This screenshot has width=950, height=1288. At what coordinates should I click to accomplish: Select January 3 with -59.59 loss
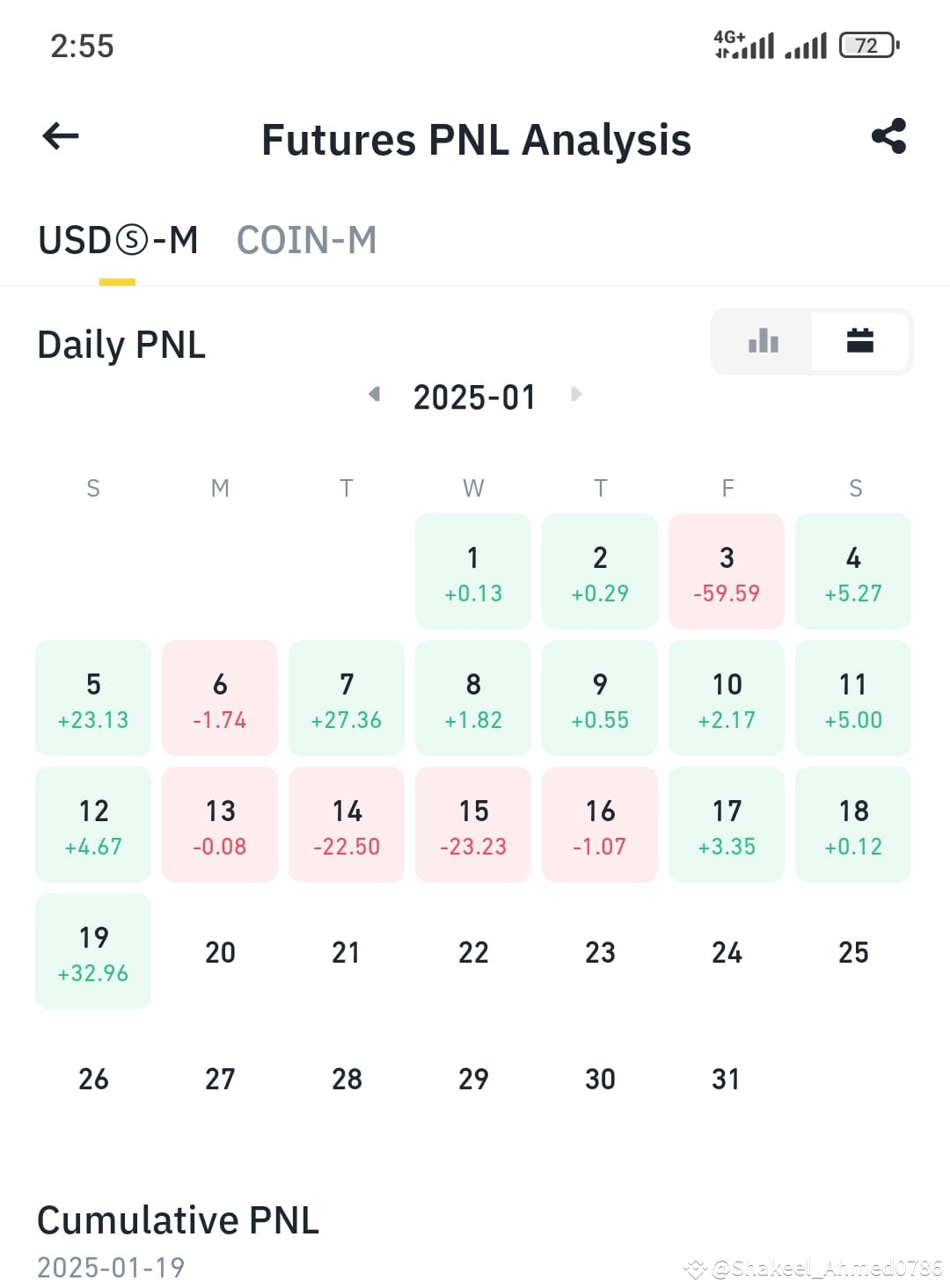click(x=727, y=571)
